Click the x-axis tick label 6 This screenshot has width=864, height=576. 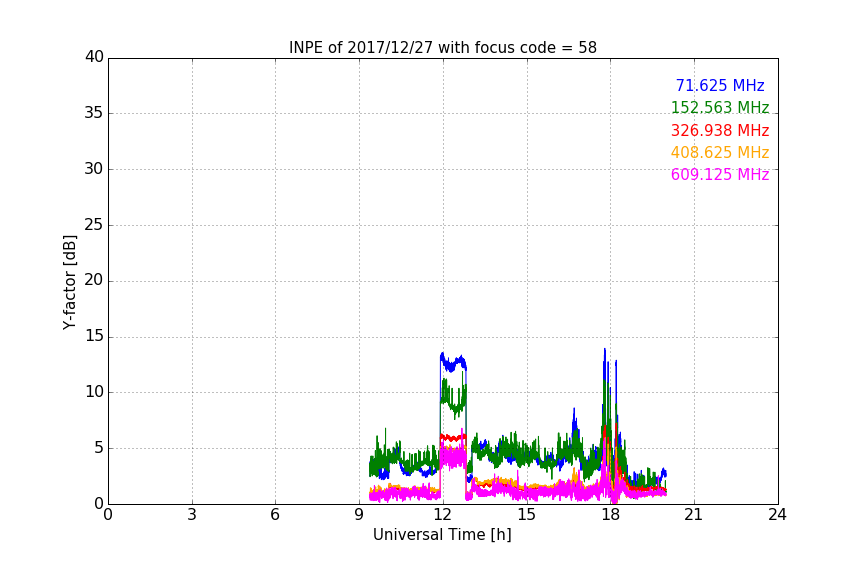click(x=275, y=515)
